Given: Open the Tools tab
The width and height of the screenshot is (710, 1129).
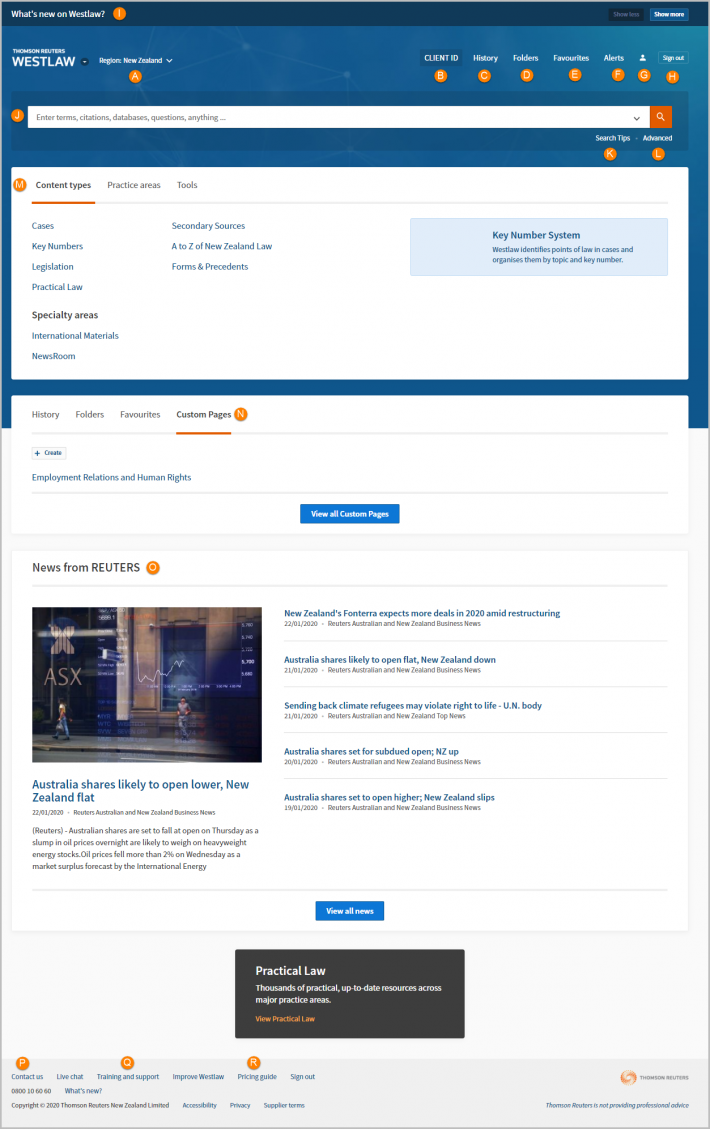Looking at the screenshot, I should click(x=187, y=185).
